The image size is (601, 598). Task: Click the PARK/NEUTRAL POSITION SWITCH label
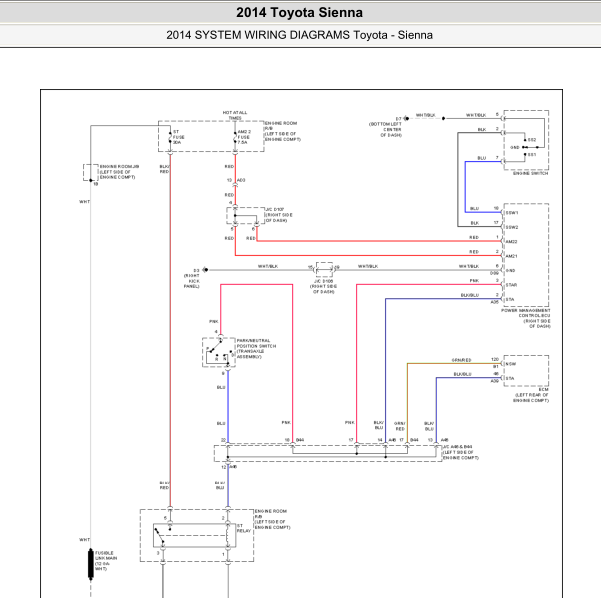256,348
